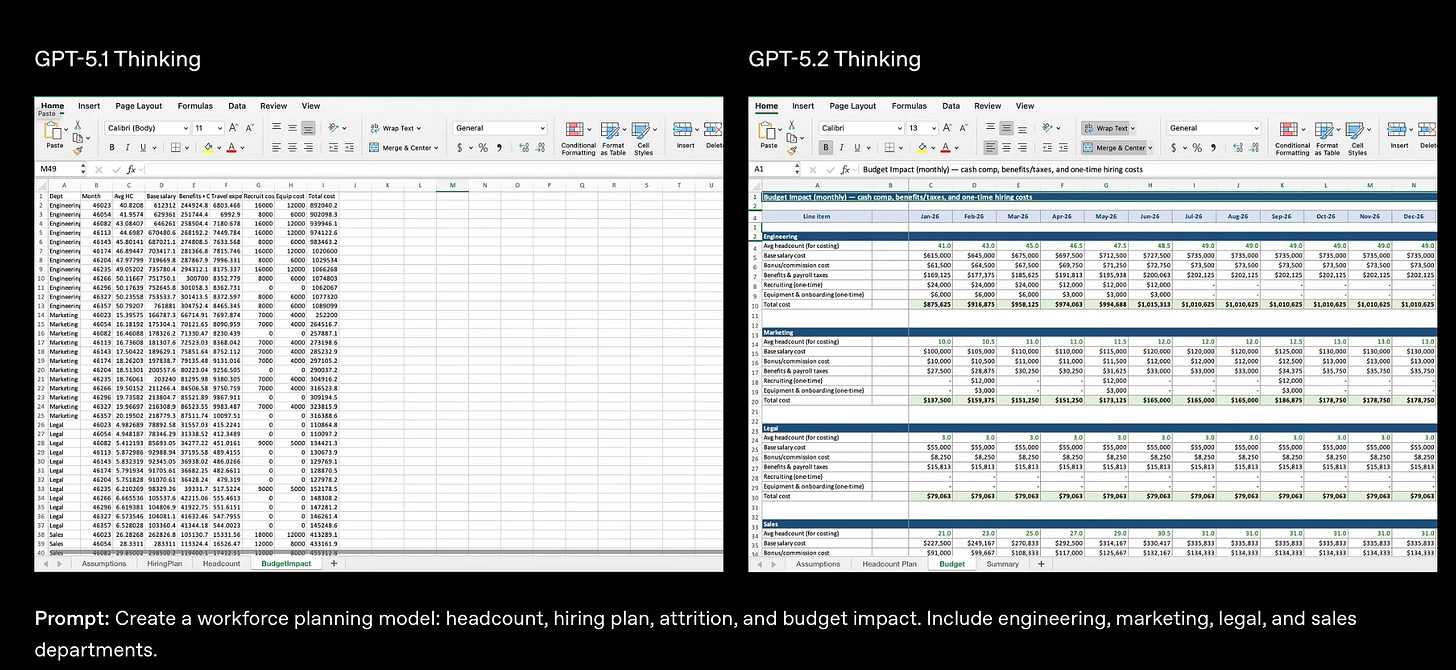Click the Format Painter brush in left Excel window
The width and height of the screenshot is (1456, 670).
[78, 151]
